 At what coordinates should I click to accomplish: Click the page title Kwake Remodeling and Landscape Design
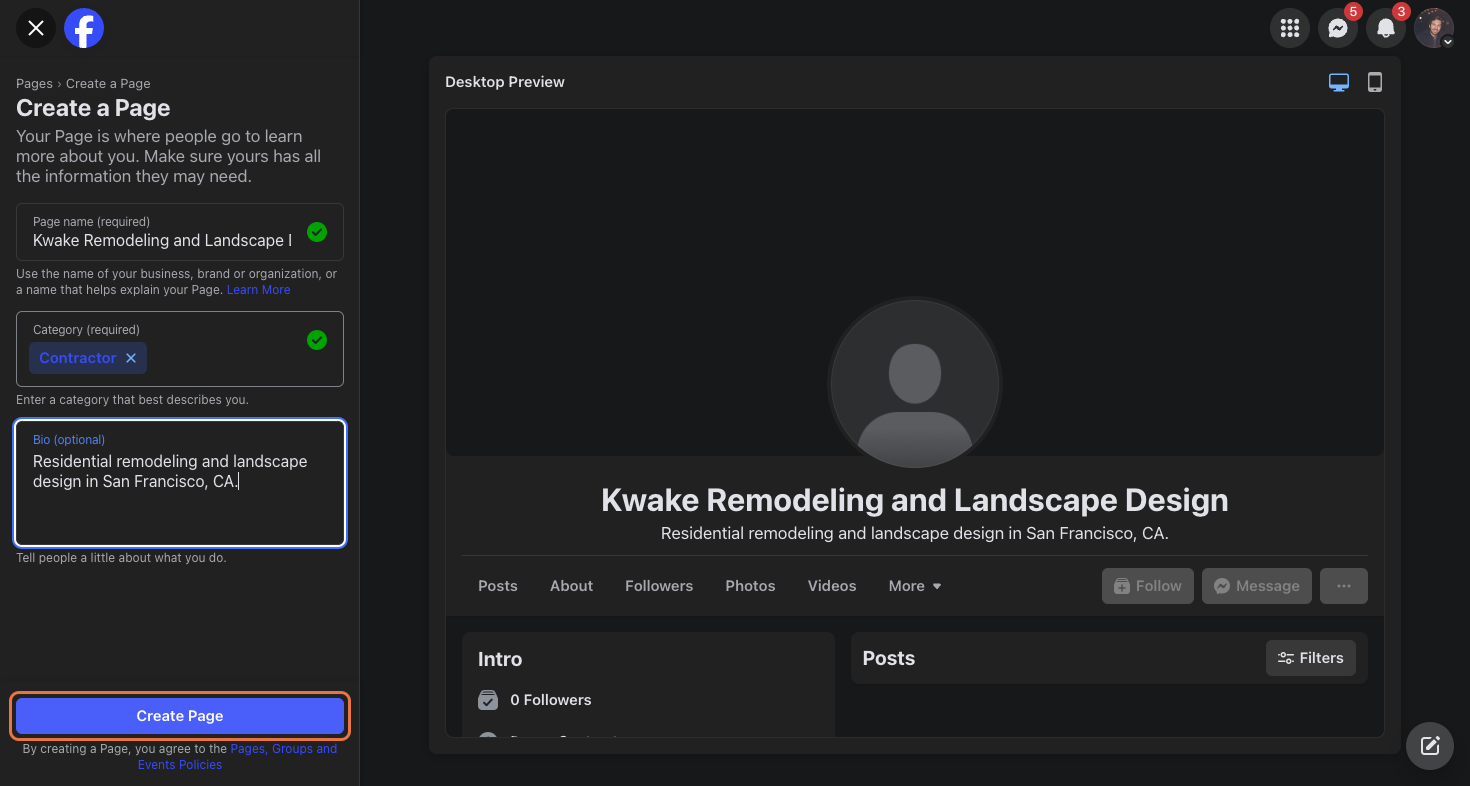(x=915, y=500)
